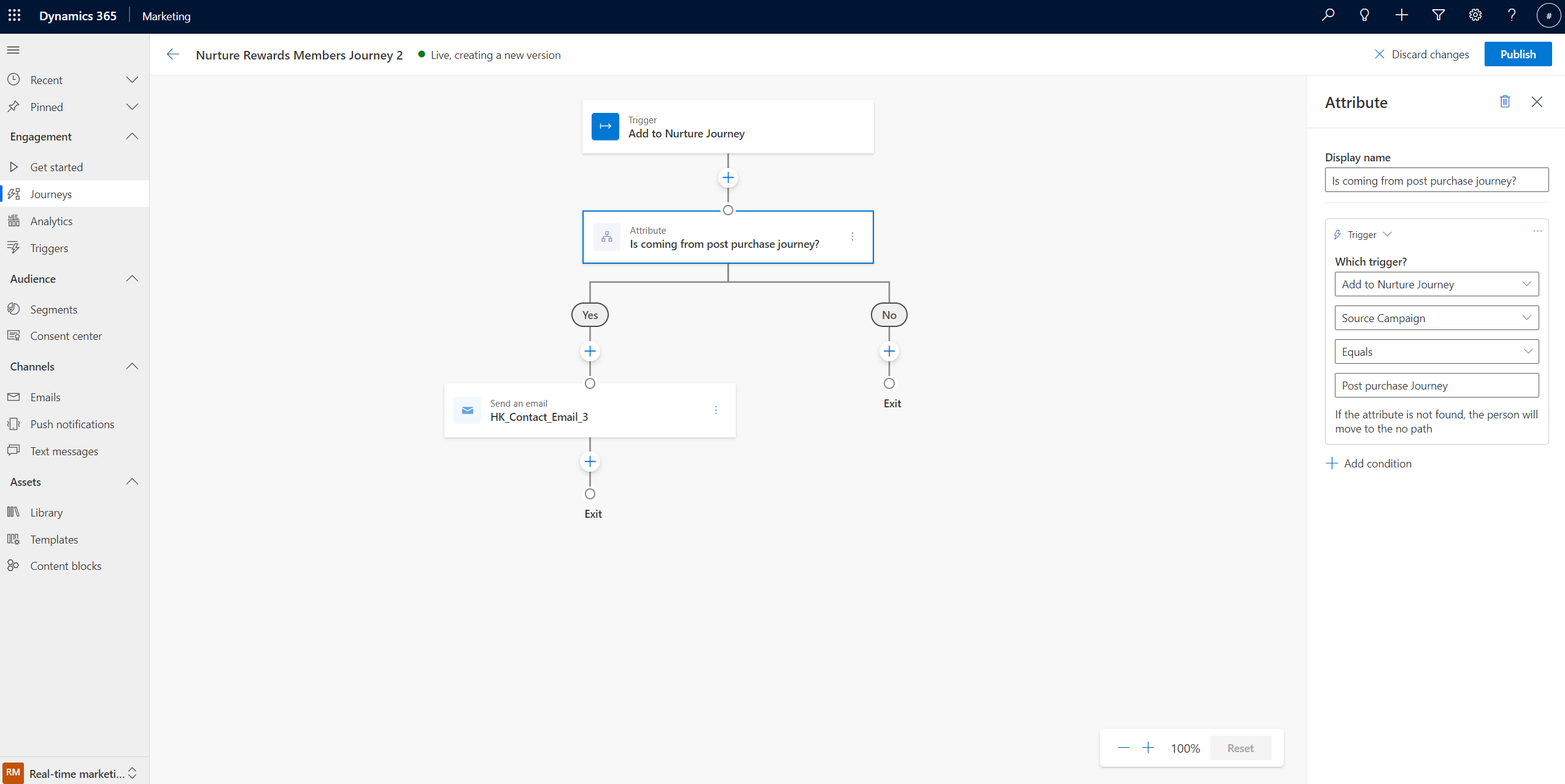The image size is (1565, 784).
Task: Click the Post purchase Journey input field
Action: 1436,385
